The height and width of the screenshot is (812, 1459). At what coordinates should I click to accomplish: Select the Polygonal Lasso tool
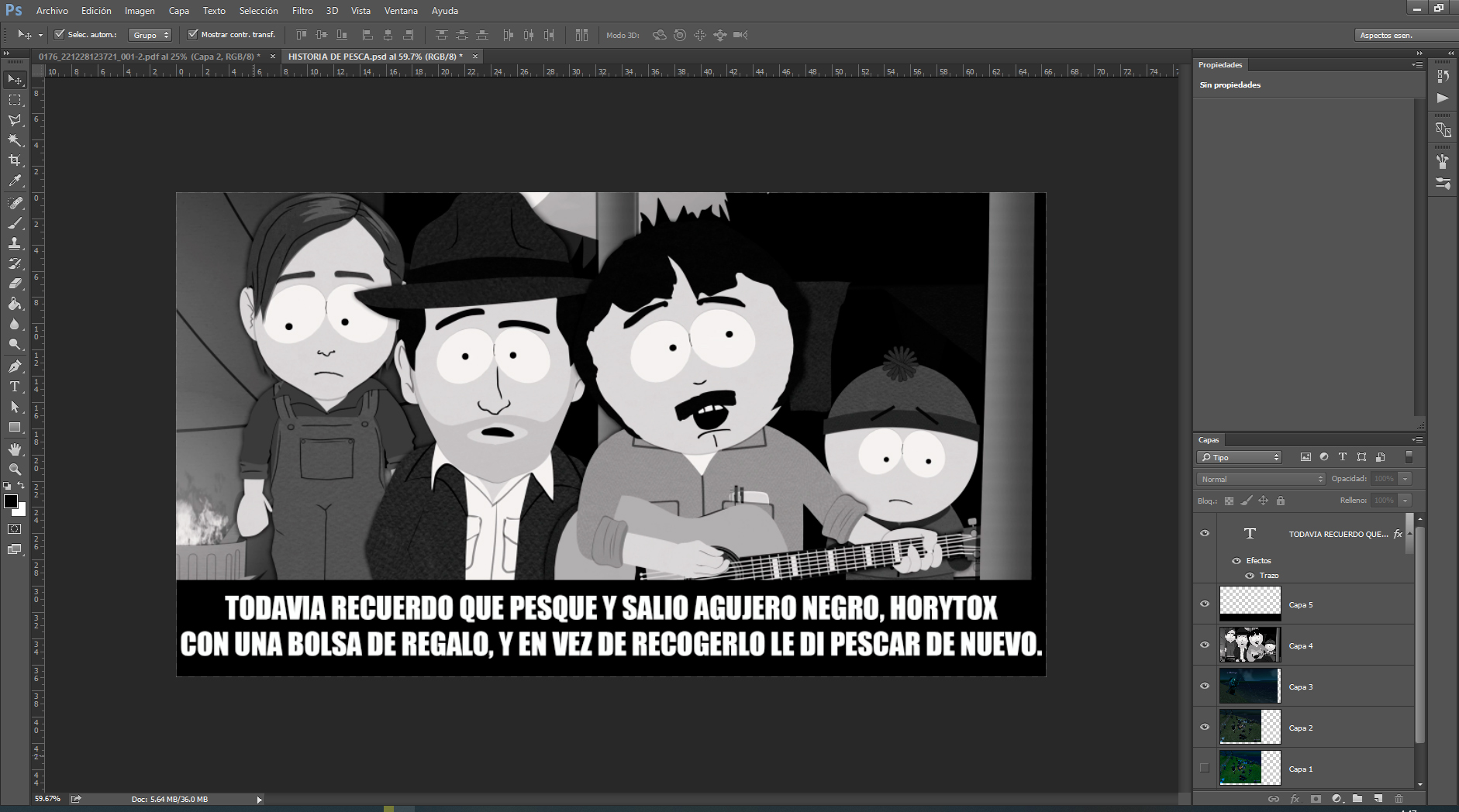(x=15, y=120)
